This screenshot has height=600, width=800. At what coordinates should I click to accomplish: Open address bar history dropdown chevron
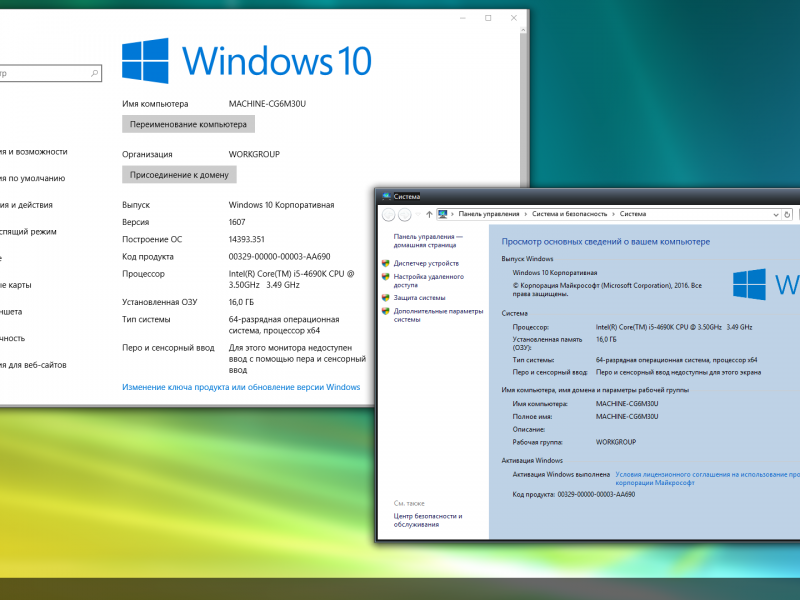[776, 215]
